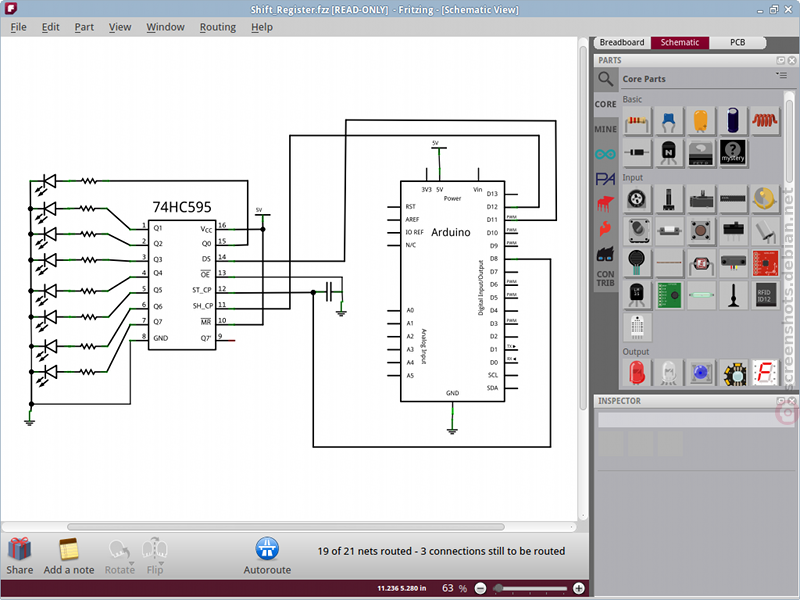Click the Flip toolbar button
The height and width of the screenshot is (600, 800).
tap(155, 556)
